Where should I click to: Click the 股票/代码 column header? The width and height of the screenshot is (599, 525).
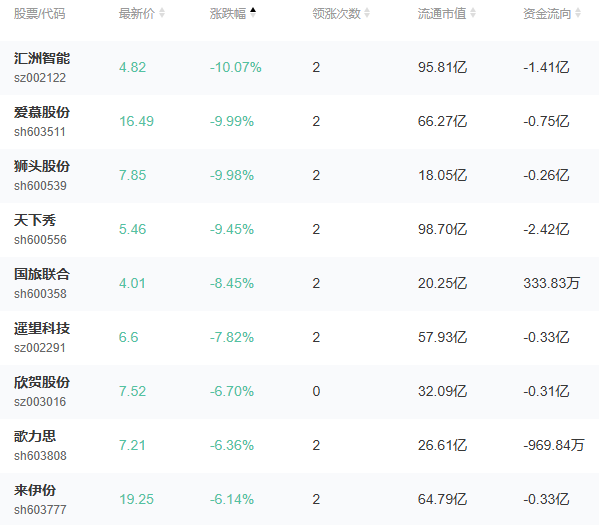click(x=40, y=14)
